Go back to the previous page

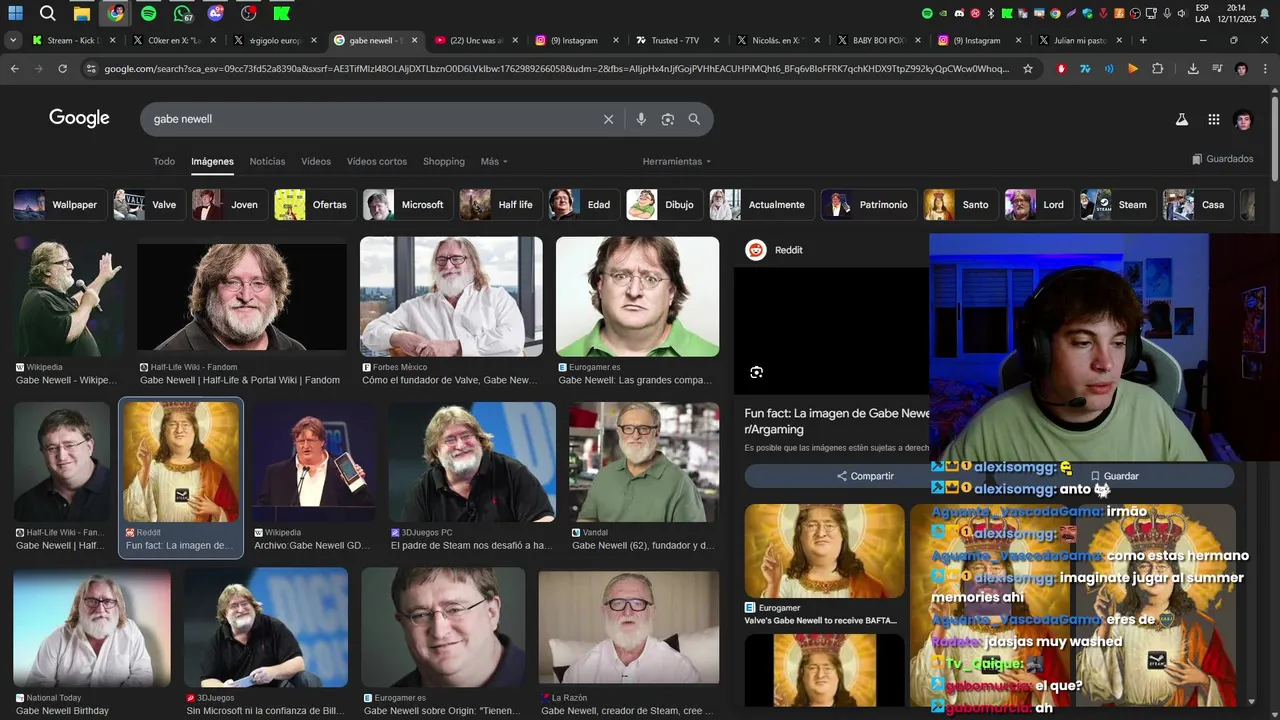click(14, 69)
